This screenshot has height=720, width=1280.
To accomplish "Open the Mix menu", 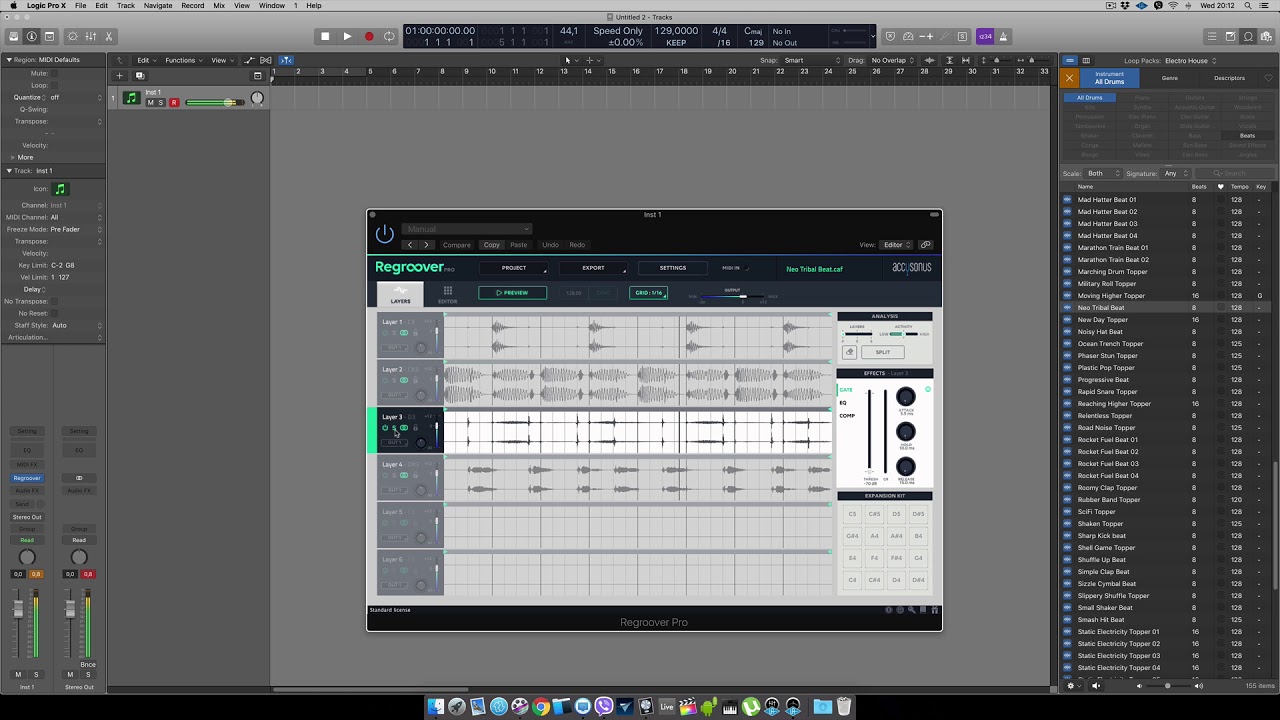I will click(219, 5).
